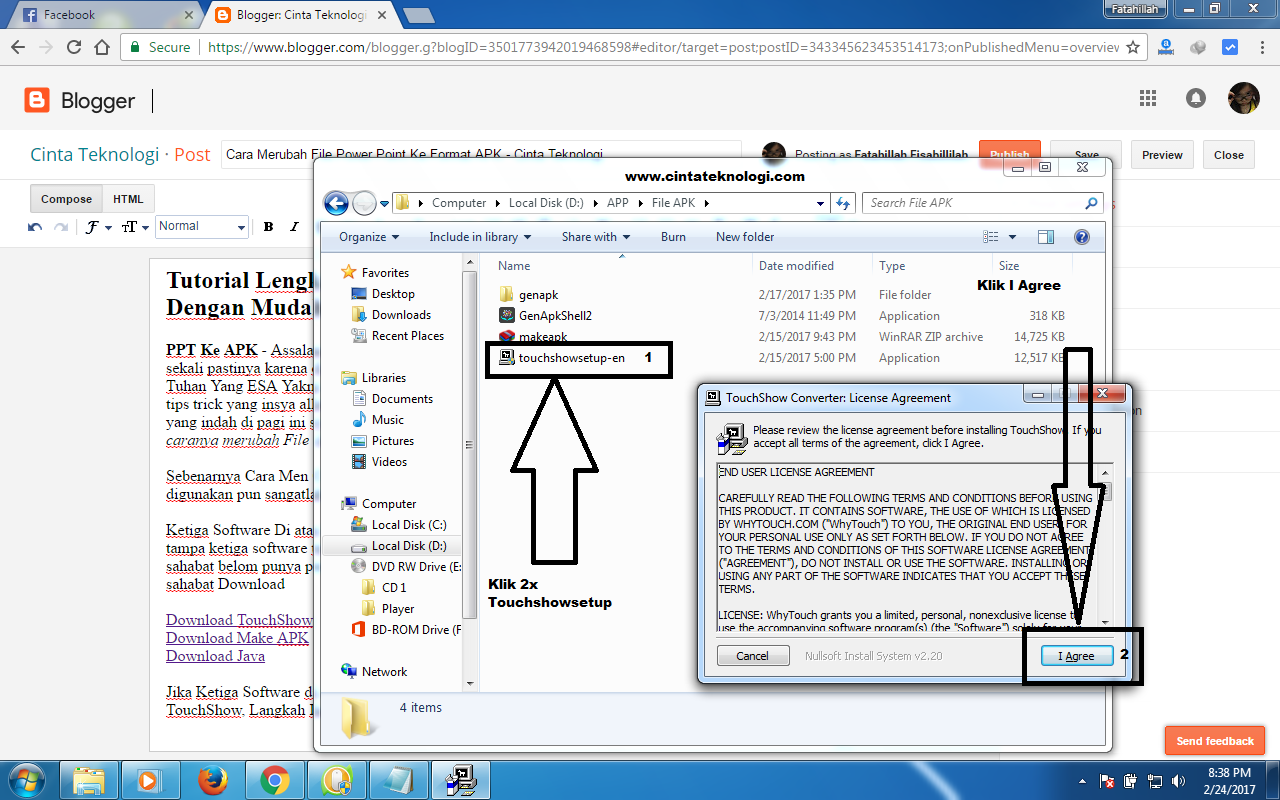Undo the last edit in Blogger editor
The height and width of the screenshot is (800, 1280).
click(35, 227)
